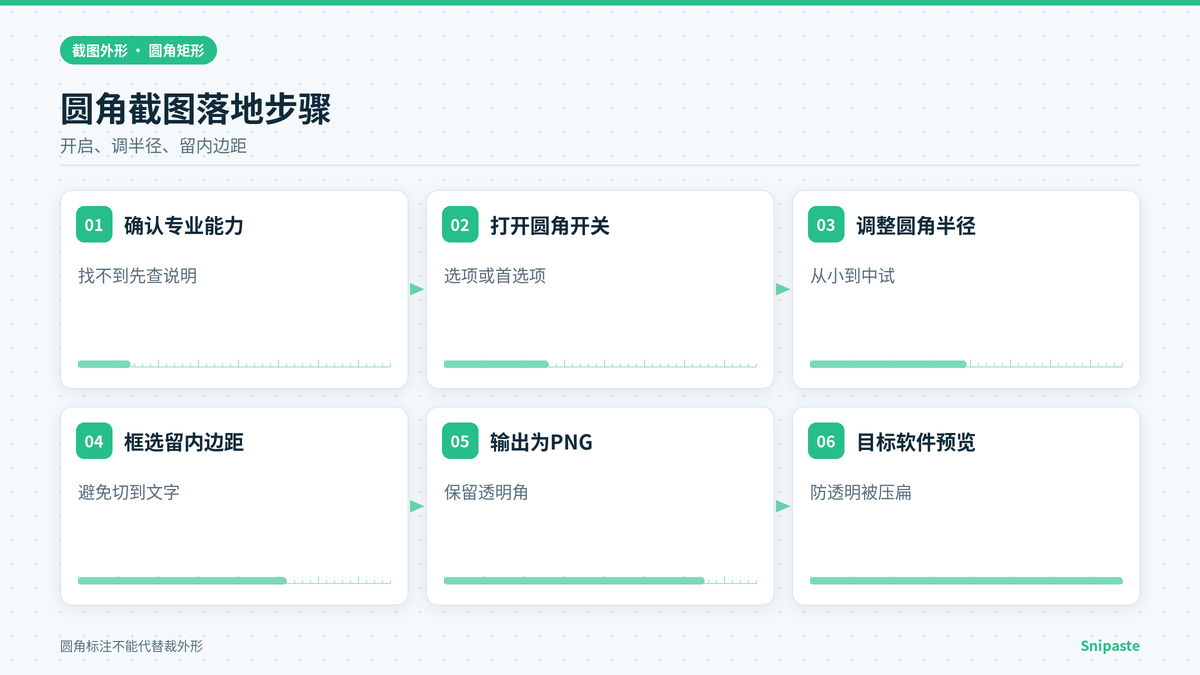Screen dimensions: 1200x675
Task: Click the 04 step number badge
Action: point(94,441)
